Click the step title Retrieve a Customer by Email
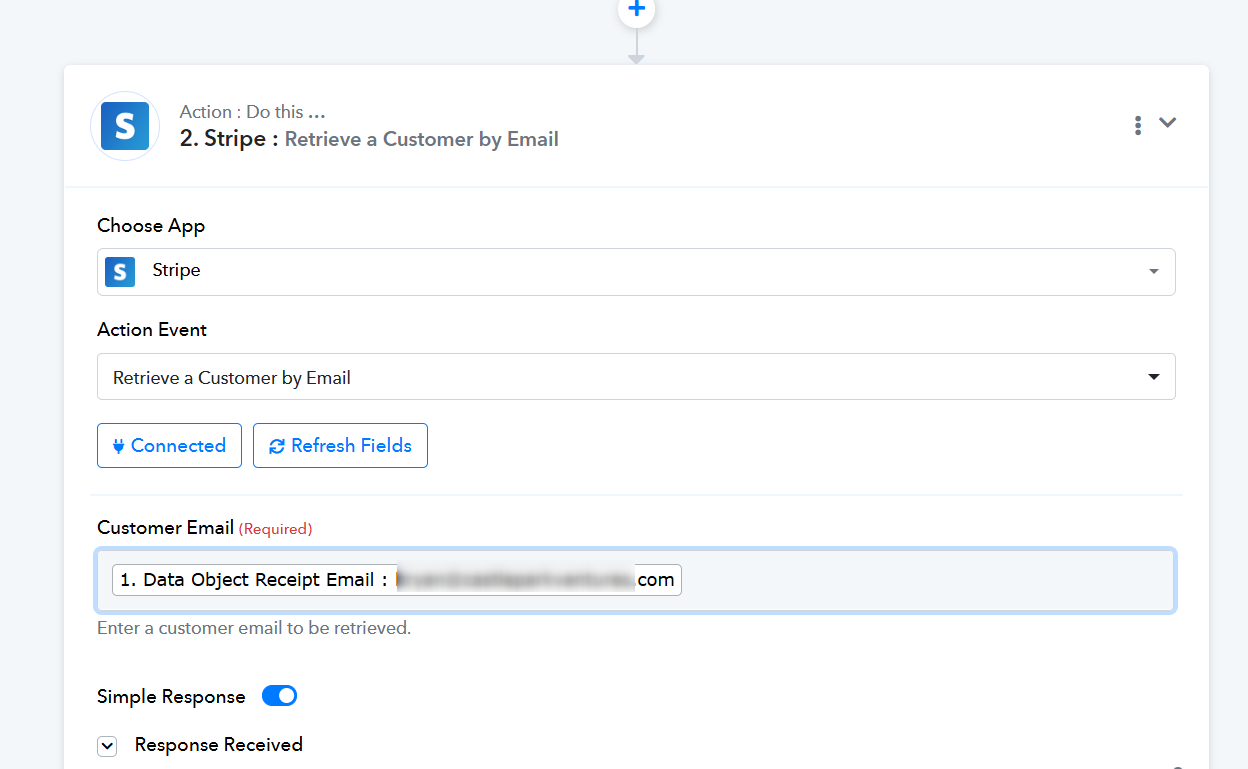The width and height of the screenshot is (1248, 769). 422,139
